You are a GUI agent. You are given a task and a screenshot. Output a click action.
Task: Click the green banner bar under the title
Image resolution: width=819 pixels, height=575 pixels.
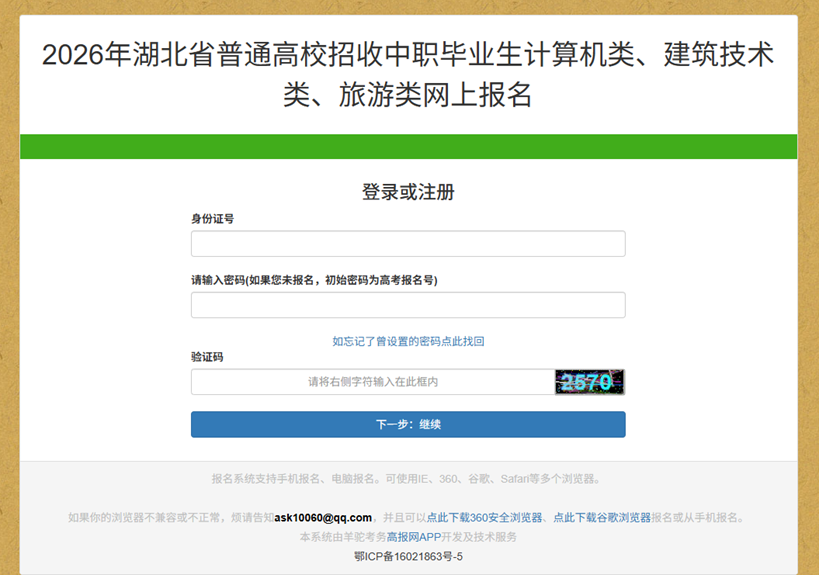[408, 146]
